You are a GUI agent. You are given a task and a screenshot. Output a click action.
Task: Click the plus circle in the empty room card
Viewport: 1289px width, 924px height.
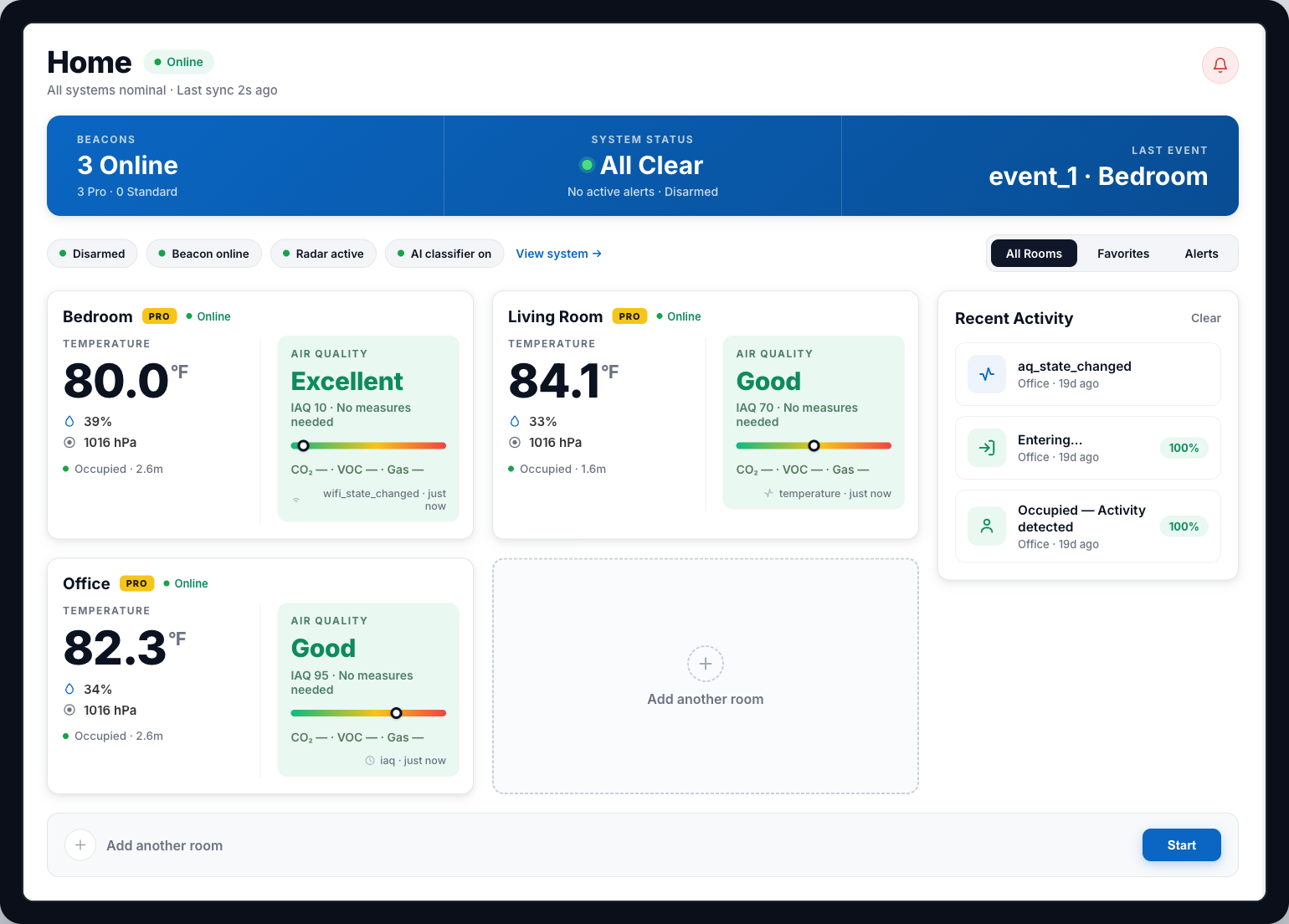706,664
